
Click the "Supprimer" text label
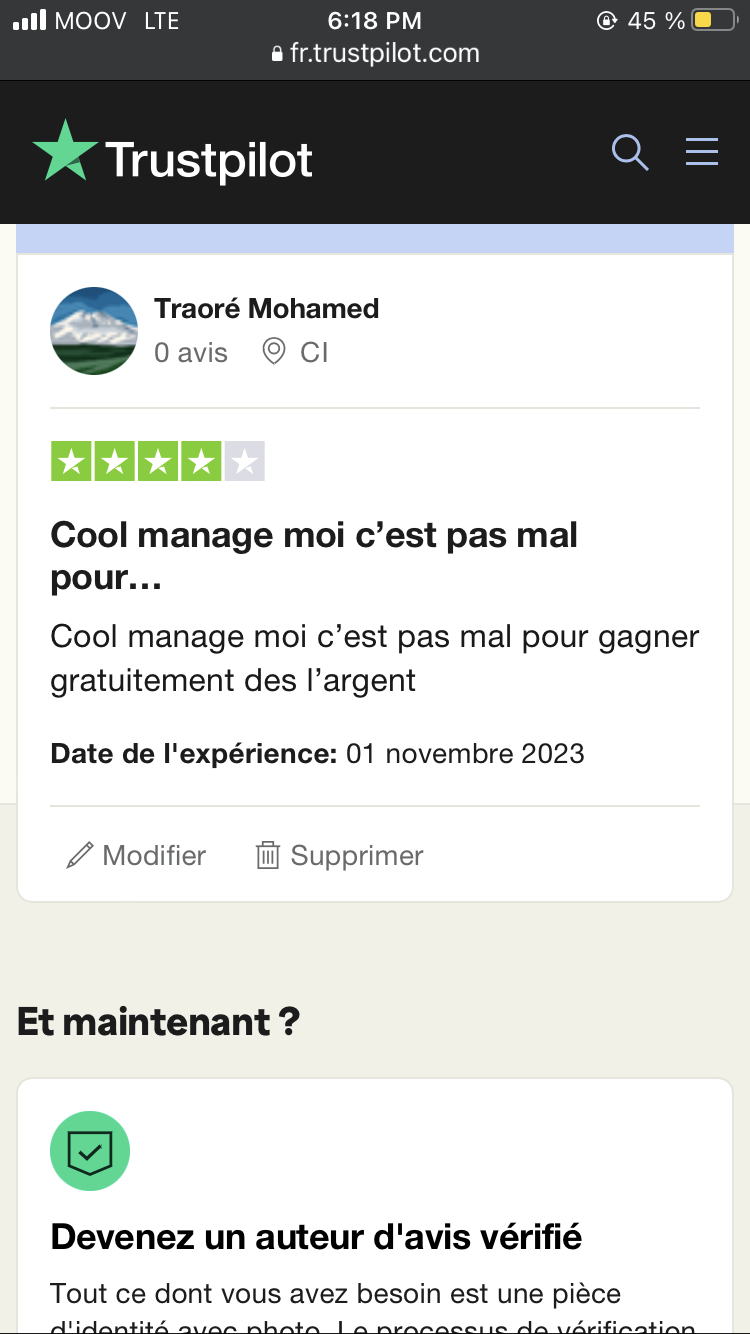point(357,856)
